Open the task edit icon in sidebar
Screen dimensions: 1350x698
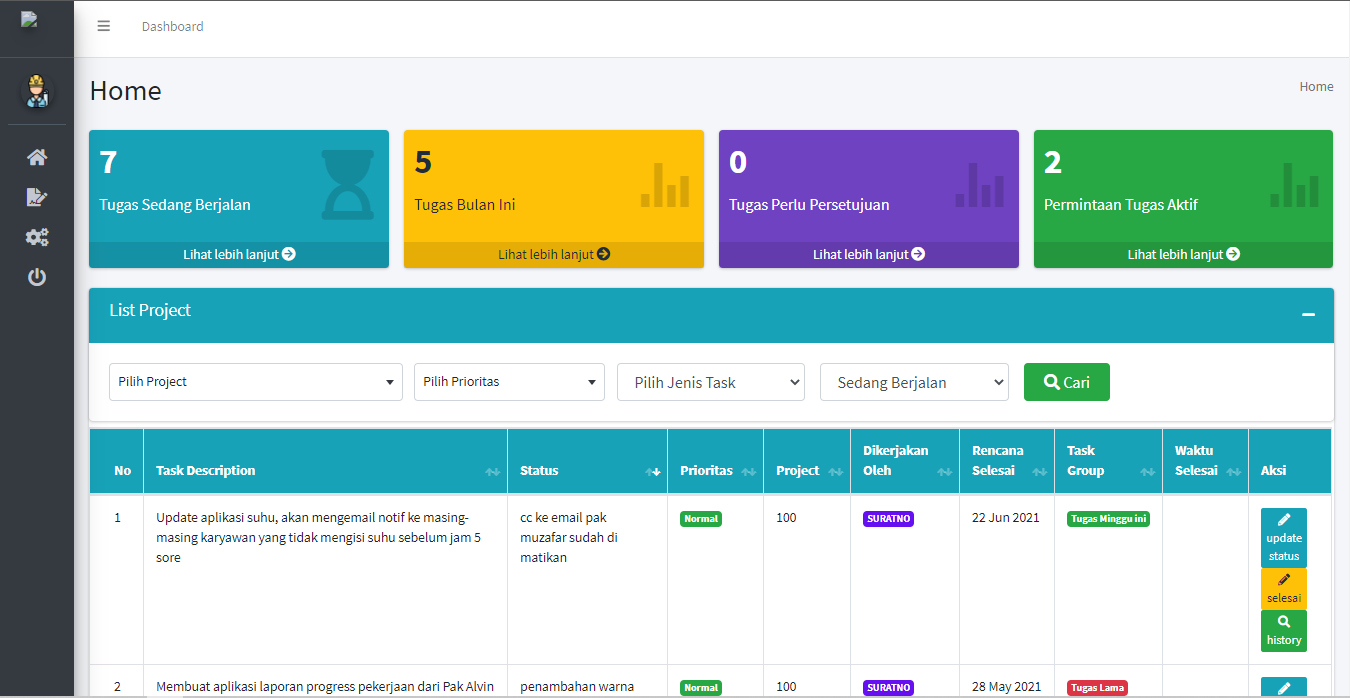pos(37,197)
